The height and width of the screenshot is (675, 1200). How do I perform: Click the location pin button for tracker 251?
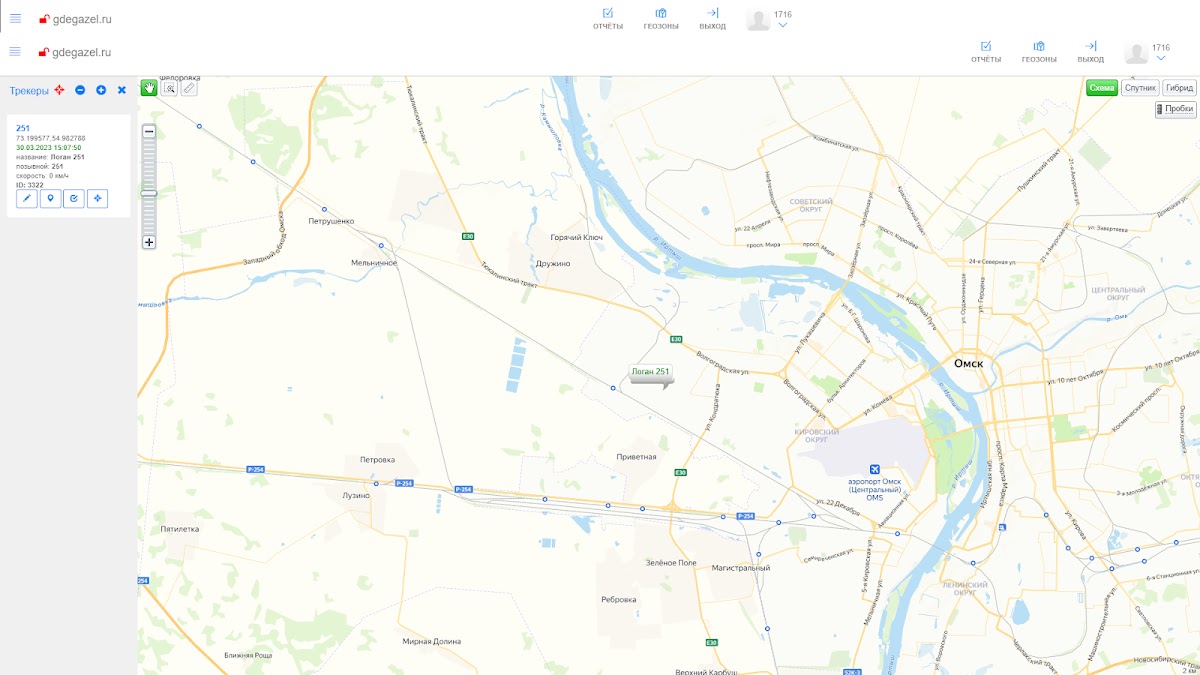(x=50, y=198)
